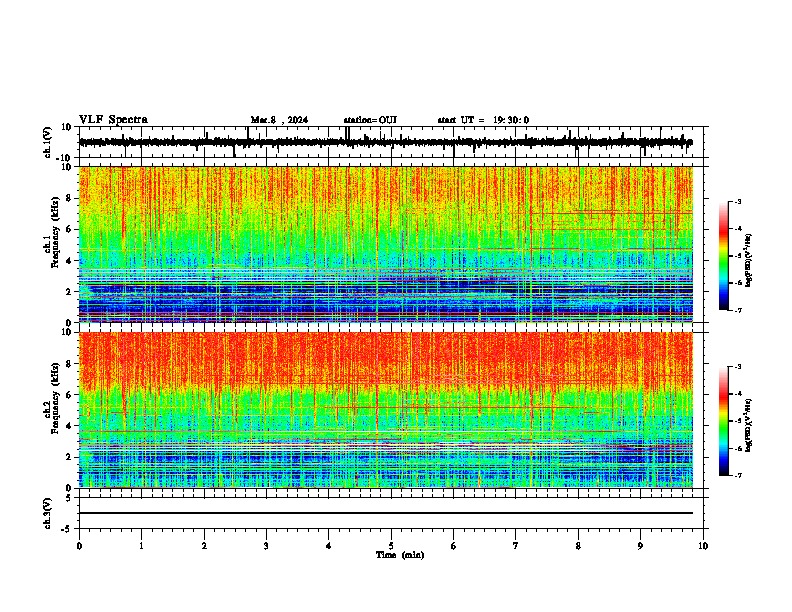The image size is (792, 612).
Task: Click the ch.2 spectrogram plot
Action: [386, 410]
